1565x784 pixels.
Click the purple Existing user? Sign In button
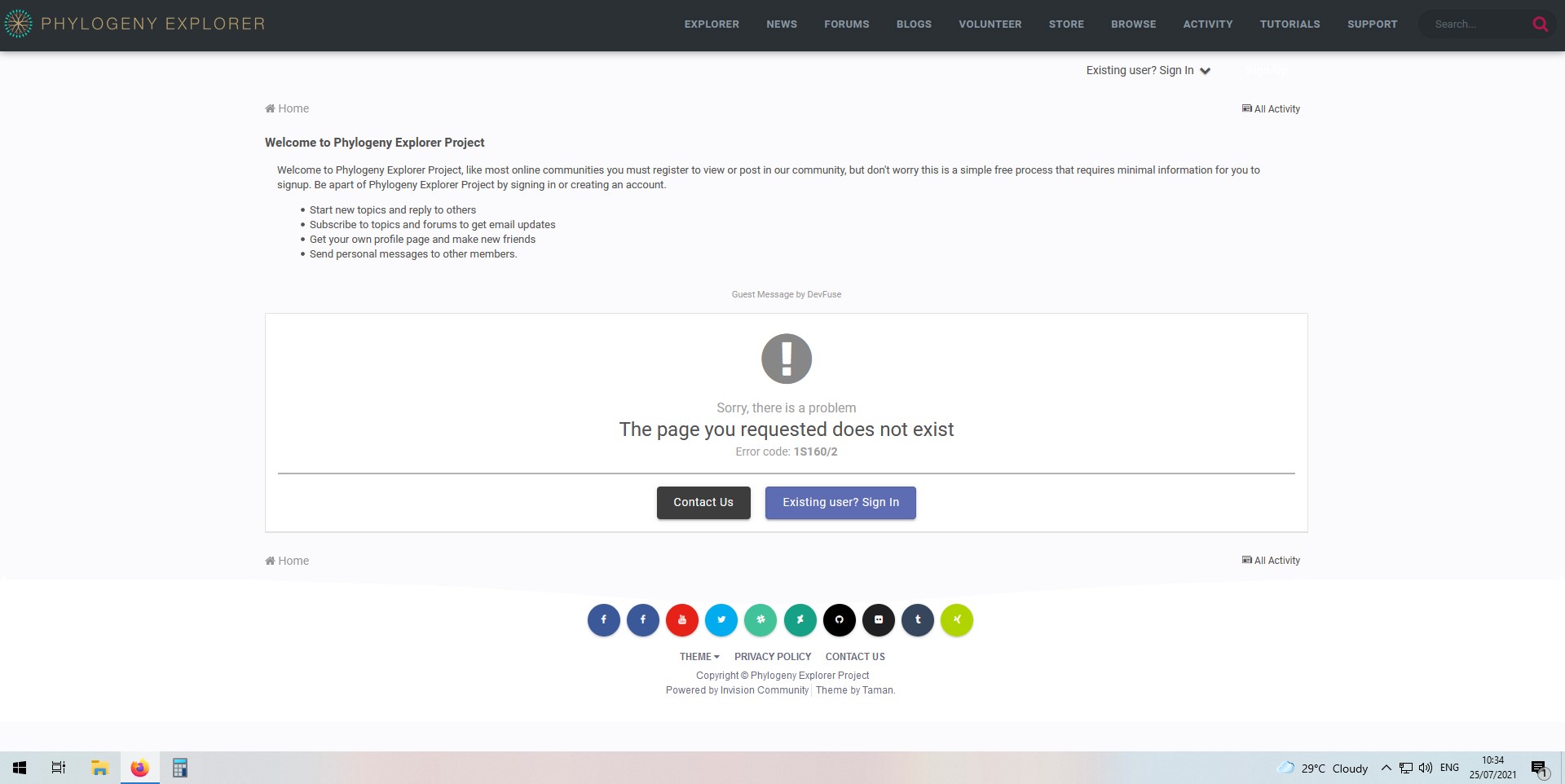(840, 503)
